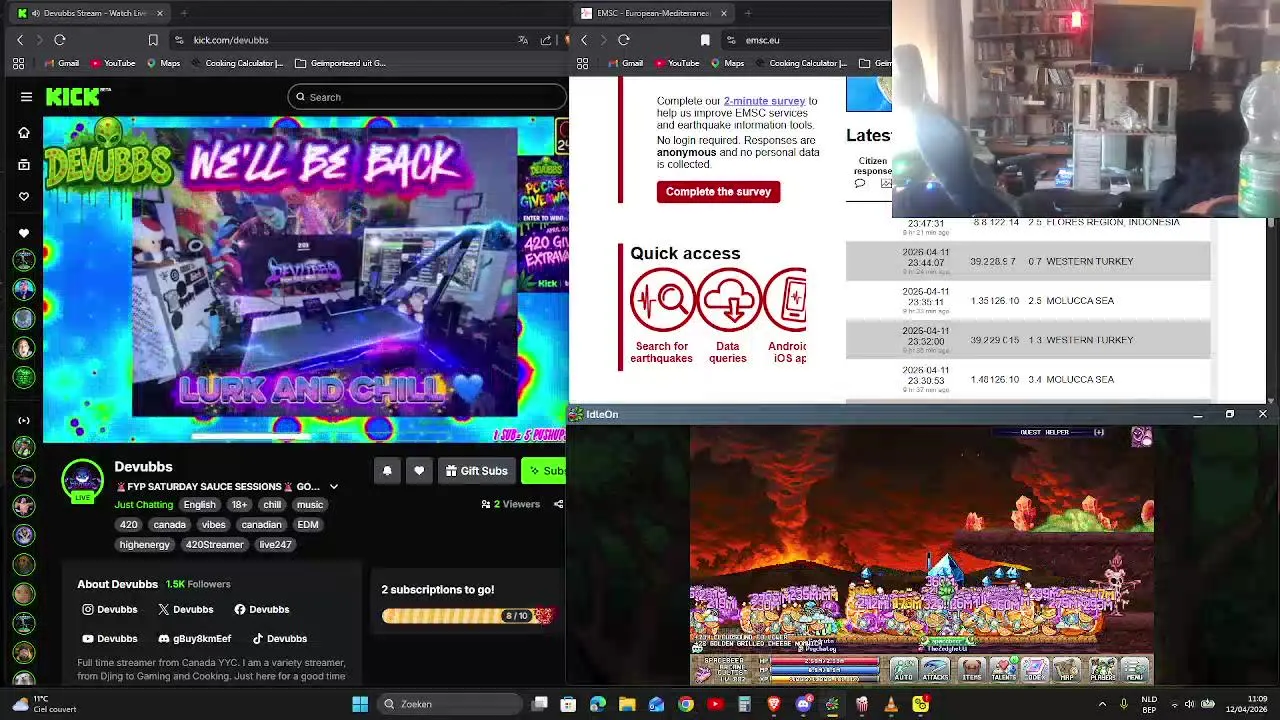This screenshot has height=720, width=1280.
Task: Toggle follow heart button for Devubbs
Action: pyautogui.click(x=418, y=471)
